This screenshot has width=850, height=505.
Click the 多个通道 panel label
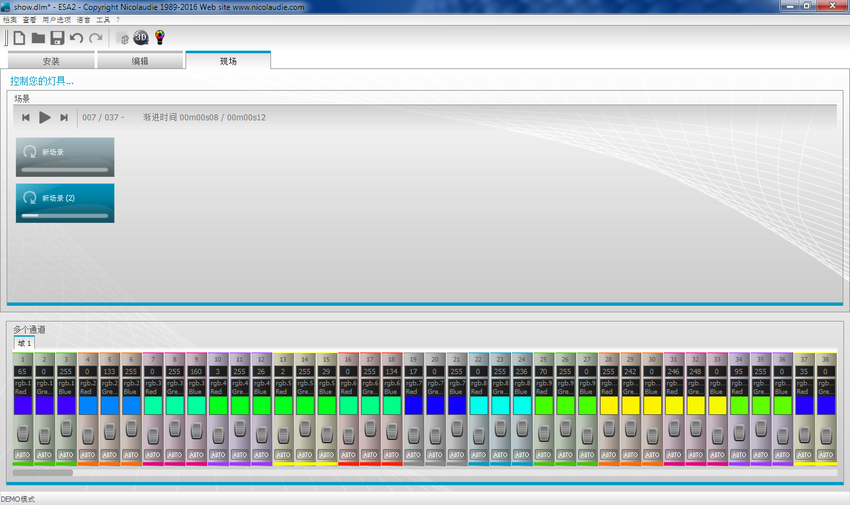coord(29,329)
